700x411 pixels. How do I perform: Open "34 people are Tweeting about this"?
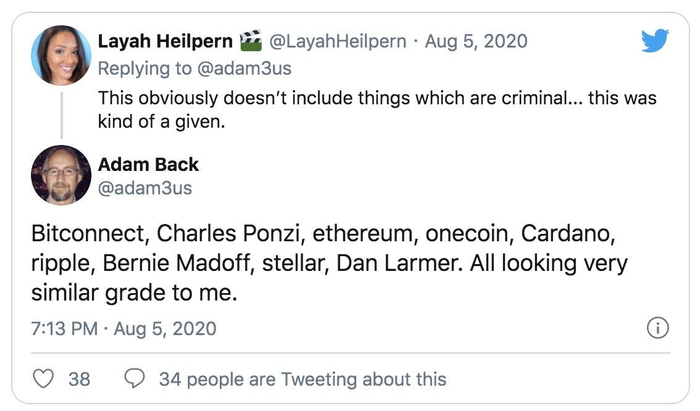tap(302, 379)
